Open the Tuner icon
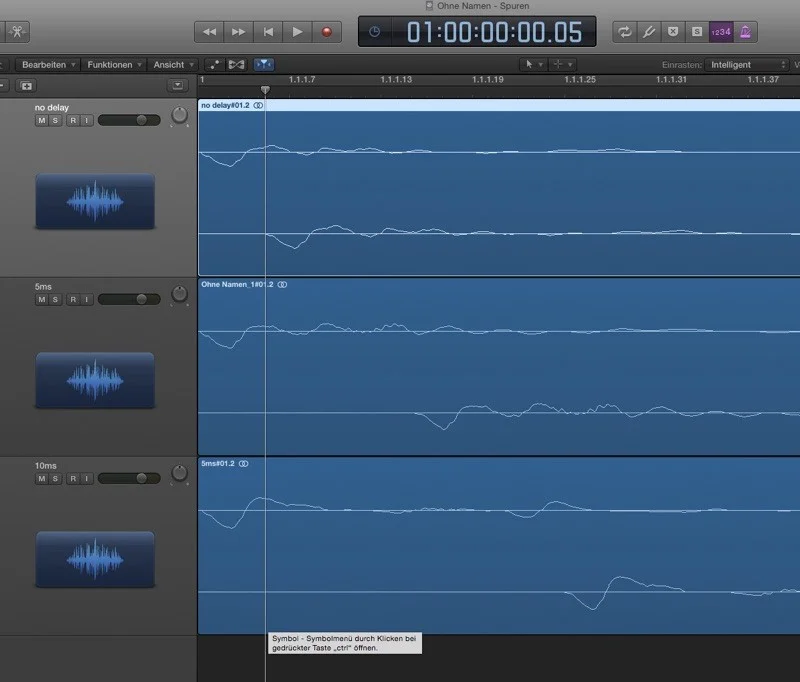Image resolution: width=800 pixels, height=682 pixels. click(x=648, y=32)
